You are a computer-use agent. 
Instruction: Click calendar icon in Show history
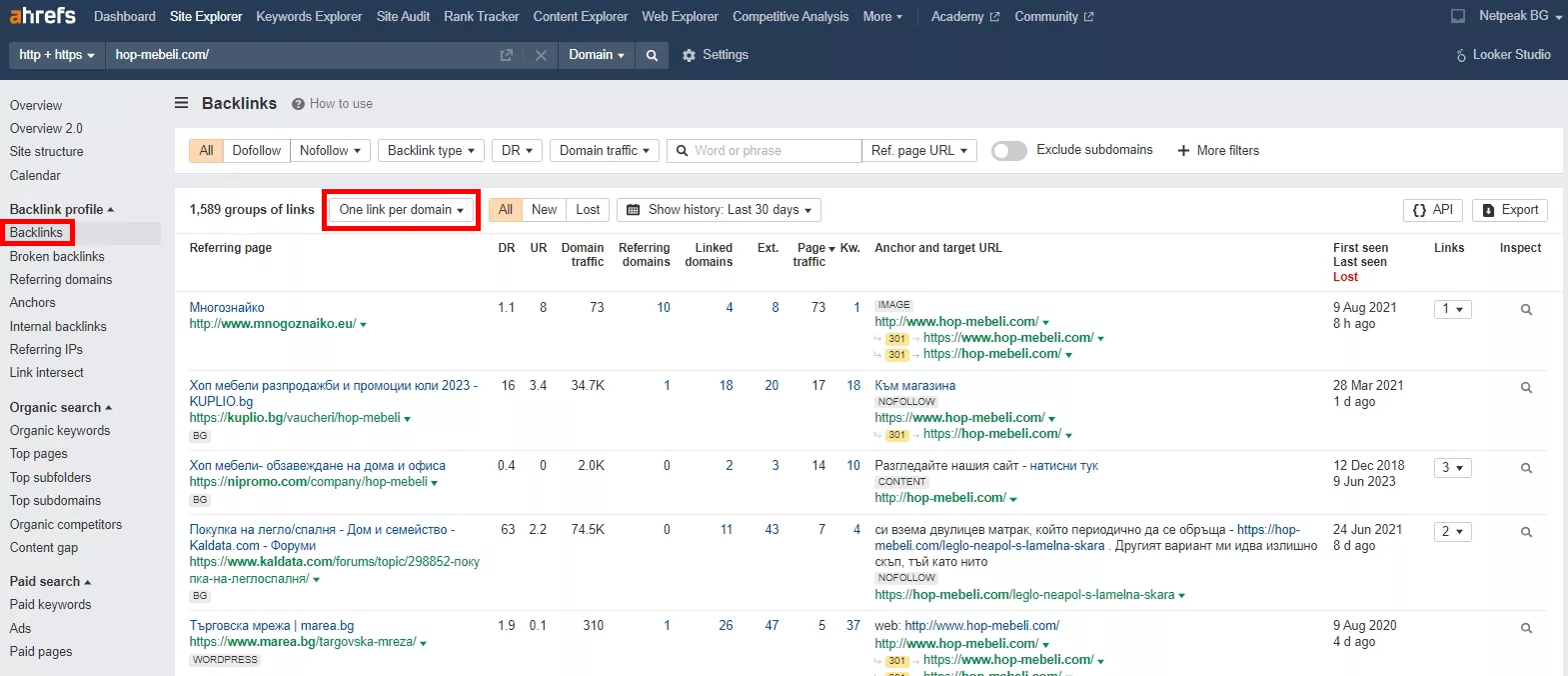[x=633, y=210]
